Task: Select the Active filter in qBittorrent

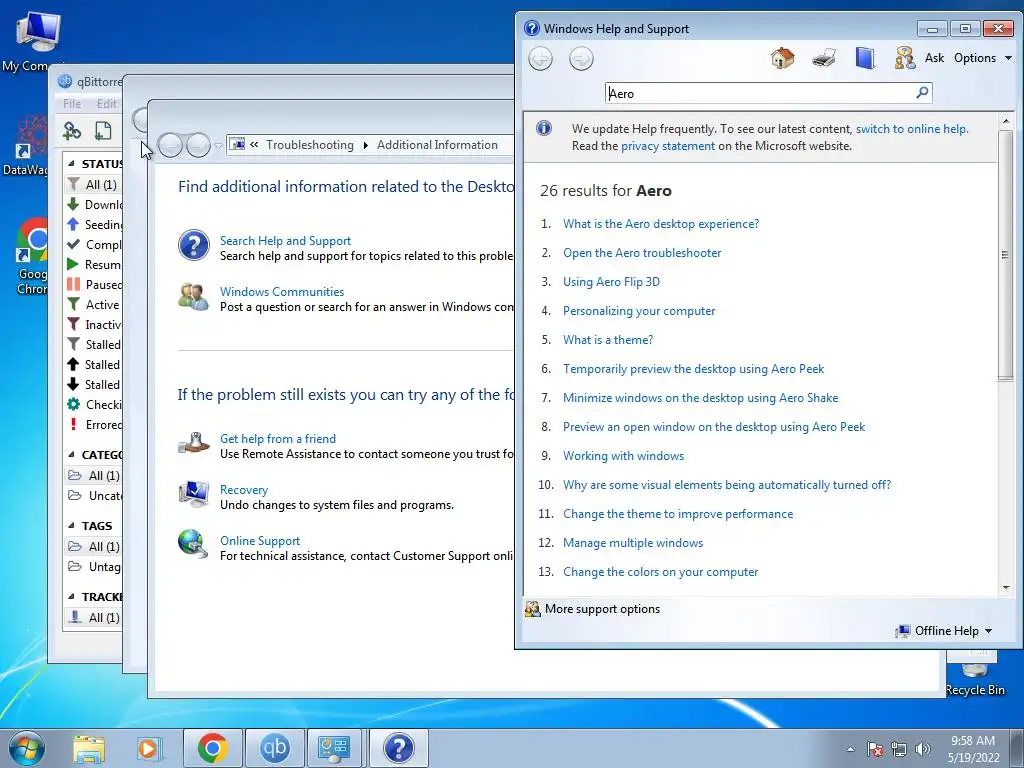Action: coord(95,305)
